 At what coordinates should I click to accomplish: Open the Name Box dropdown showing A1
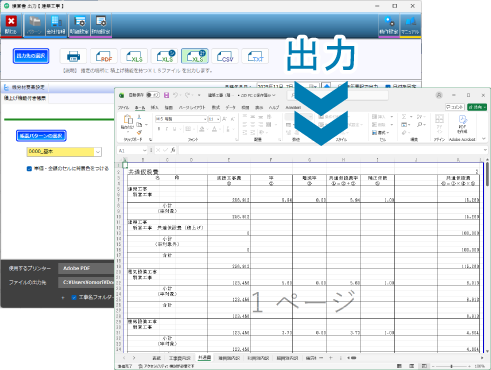click(x=144, y=150)
